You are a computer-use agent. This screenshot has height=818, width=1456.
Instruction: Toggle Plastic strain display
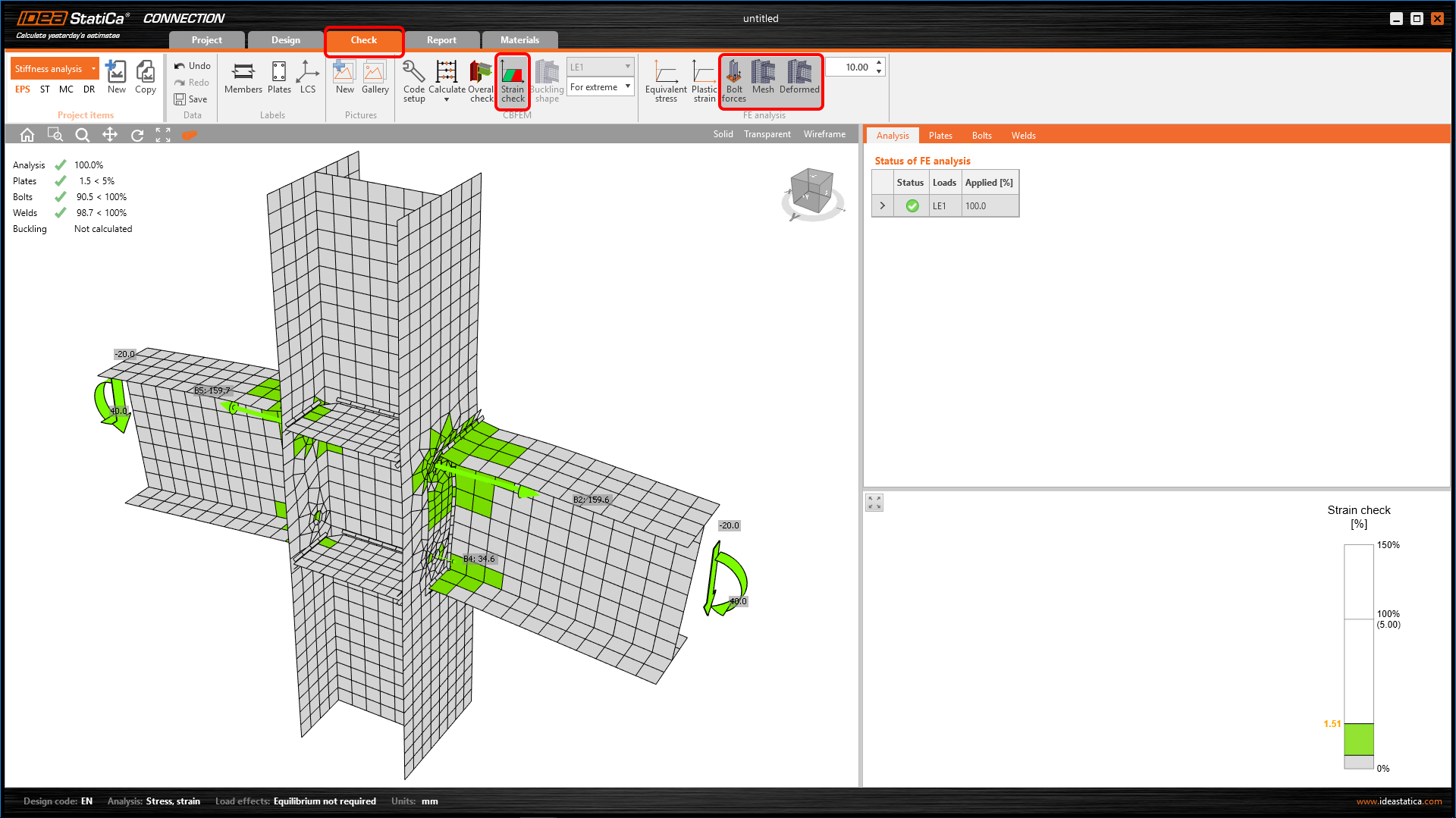(x=704, y=81)
